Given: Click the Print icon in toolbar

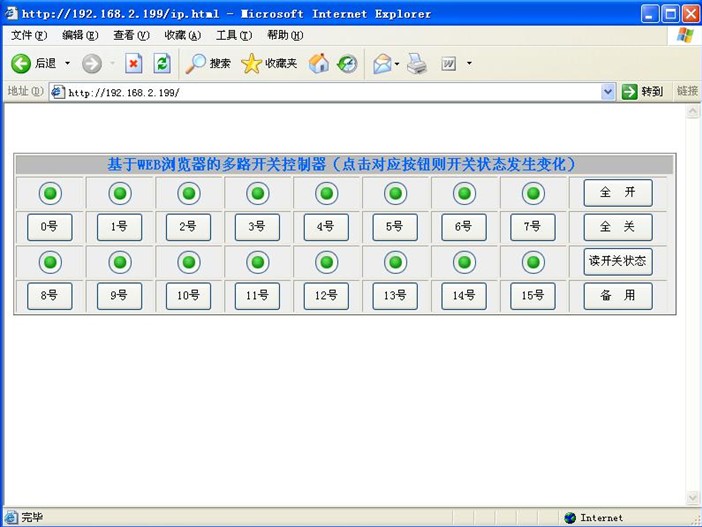Looking at the screenshot, I should (417, 63).
